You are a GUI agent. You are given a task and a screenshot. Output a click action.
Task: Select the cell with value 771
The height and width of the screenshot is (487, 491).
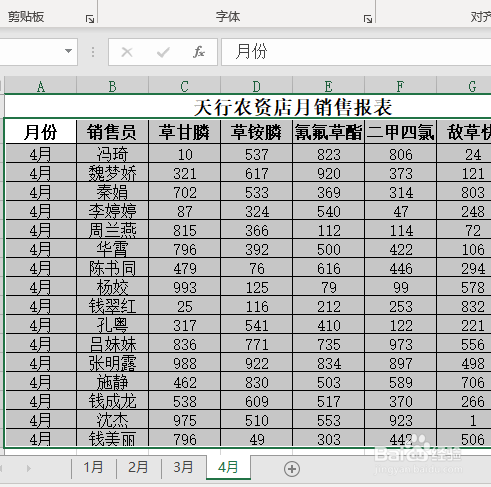257,344
